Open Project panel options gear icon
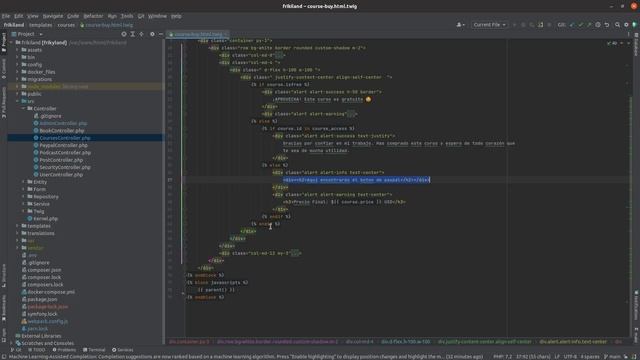 coord(152,34)
